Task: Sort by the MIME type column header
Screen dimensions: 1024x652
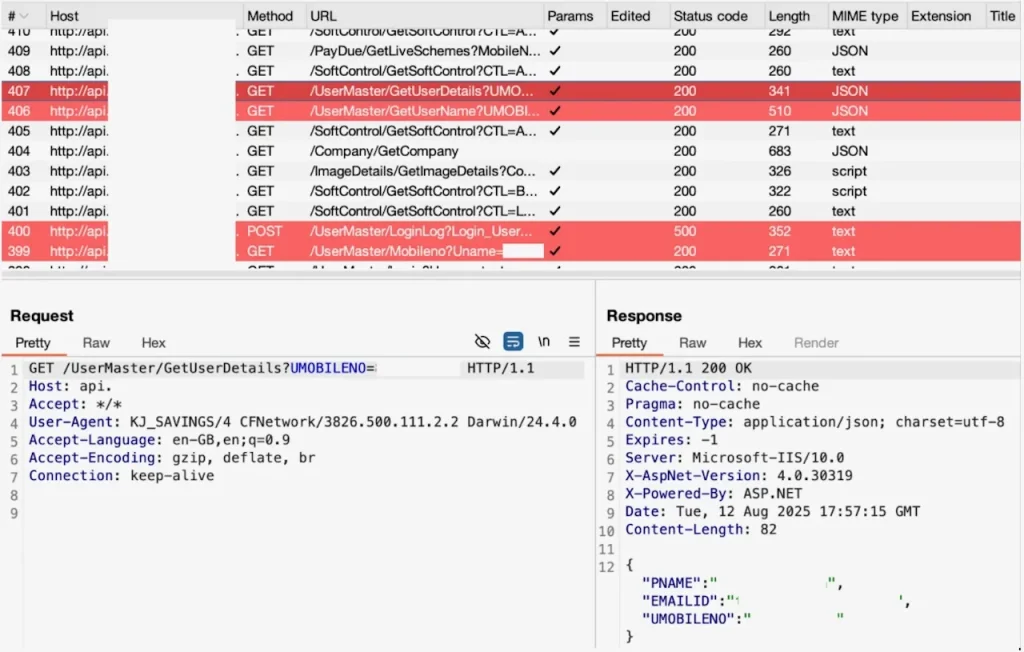Action: [x=865, y=16]
